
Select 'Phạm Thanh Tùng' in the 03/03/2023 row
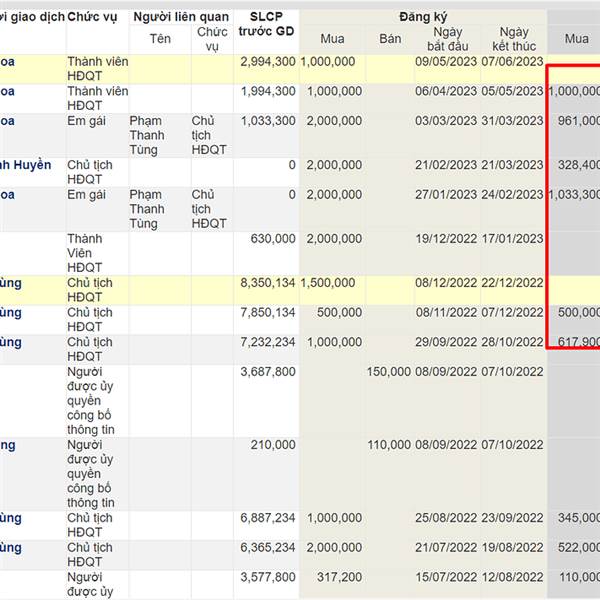click(147, 135)
